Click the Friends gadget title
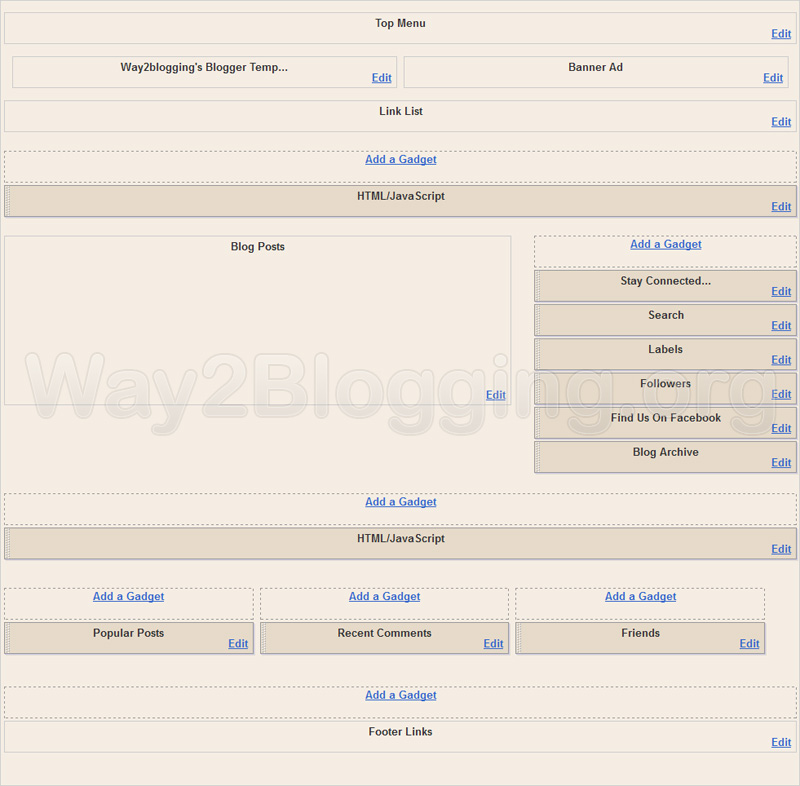 click(x=640, y=632)
